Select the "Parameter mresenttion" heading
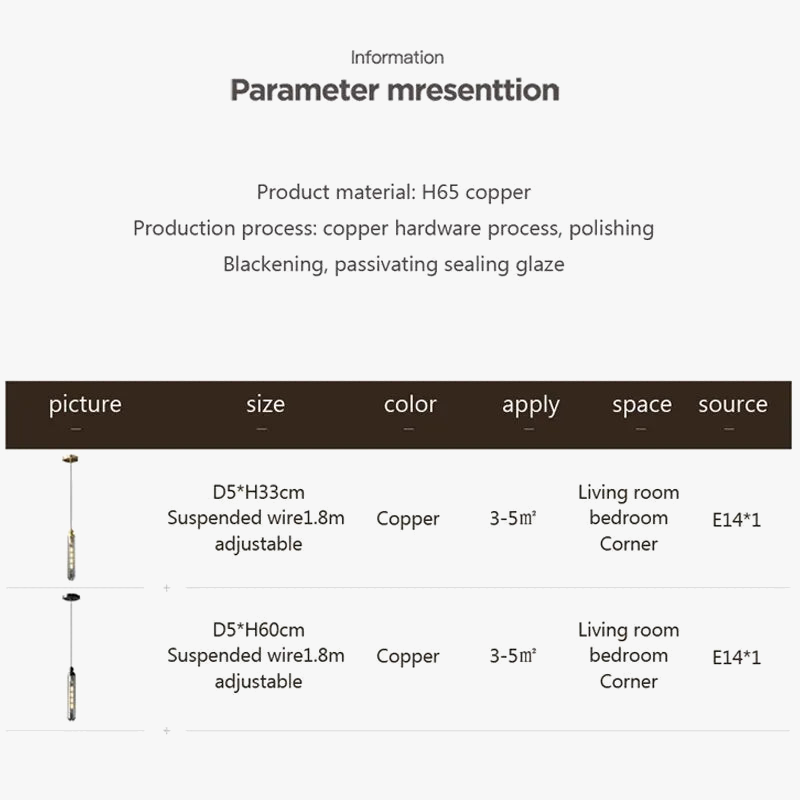800x800 pixels. [x=395, y=90]
